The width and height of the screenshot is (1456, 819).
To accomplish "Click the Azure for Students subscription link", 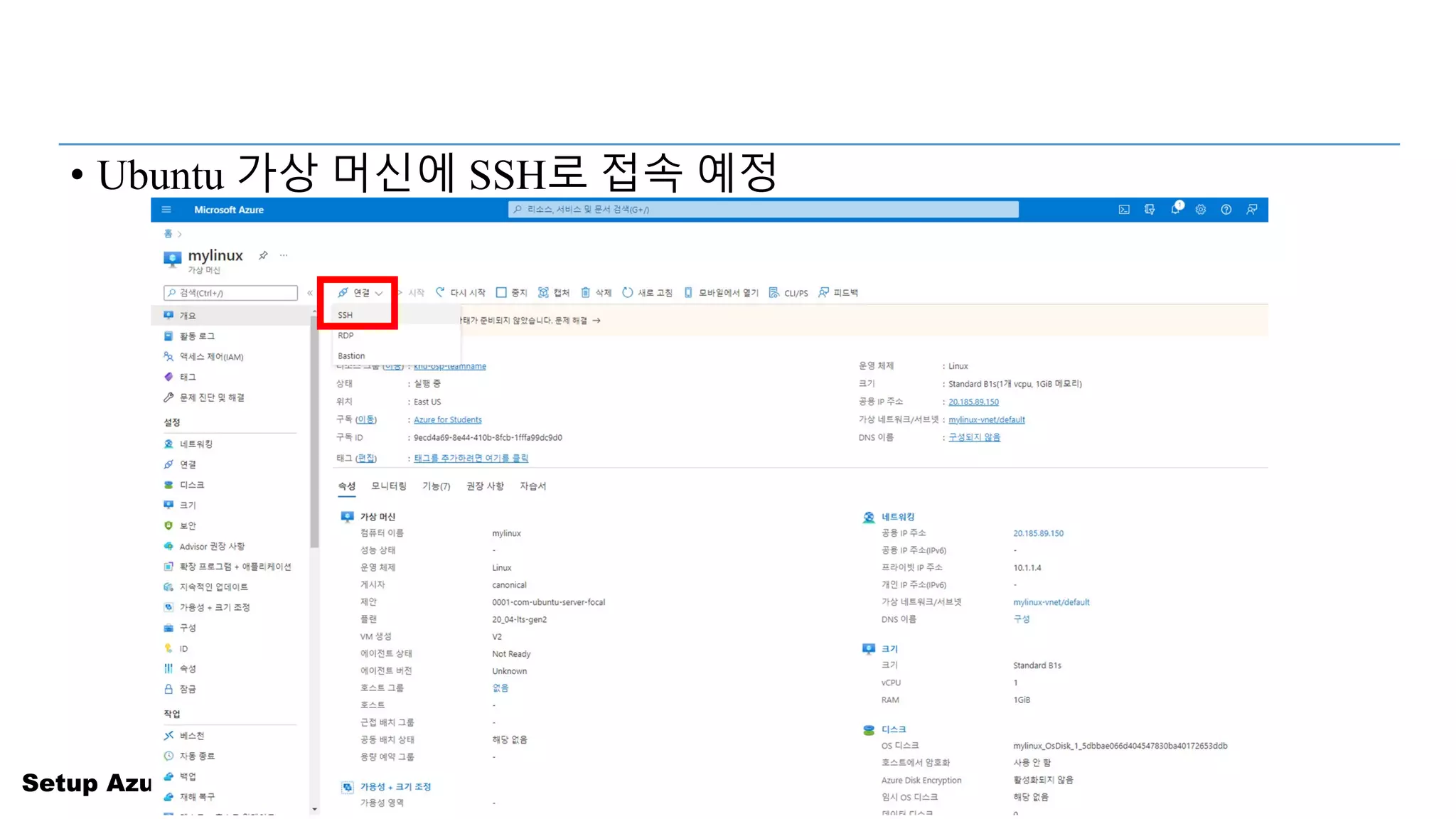I will click(448, 420).
